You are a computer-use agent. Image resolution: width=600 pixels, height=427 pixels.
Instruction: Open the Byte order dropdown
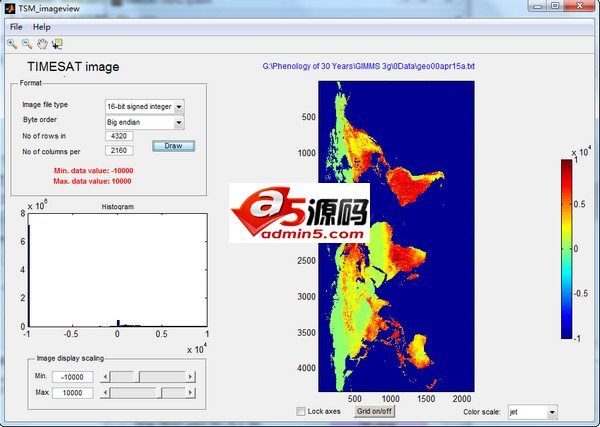point(179,122)
